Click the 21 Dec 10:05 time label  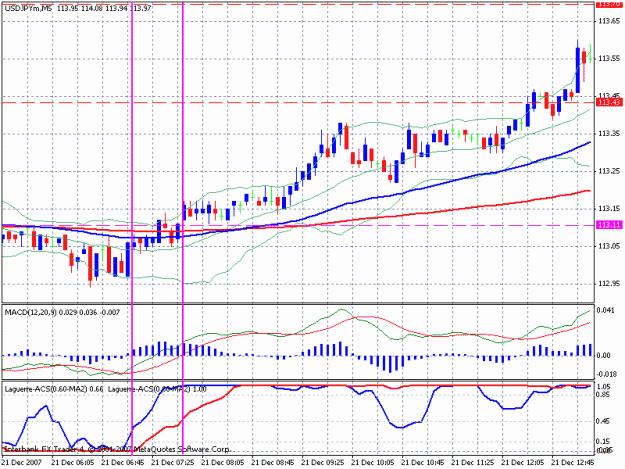373,462
